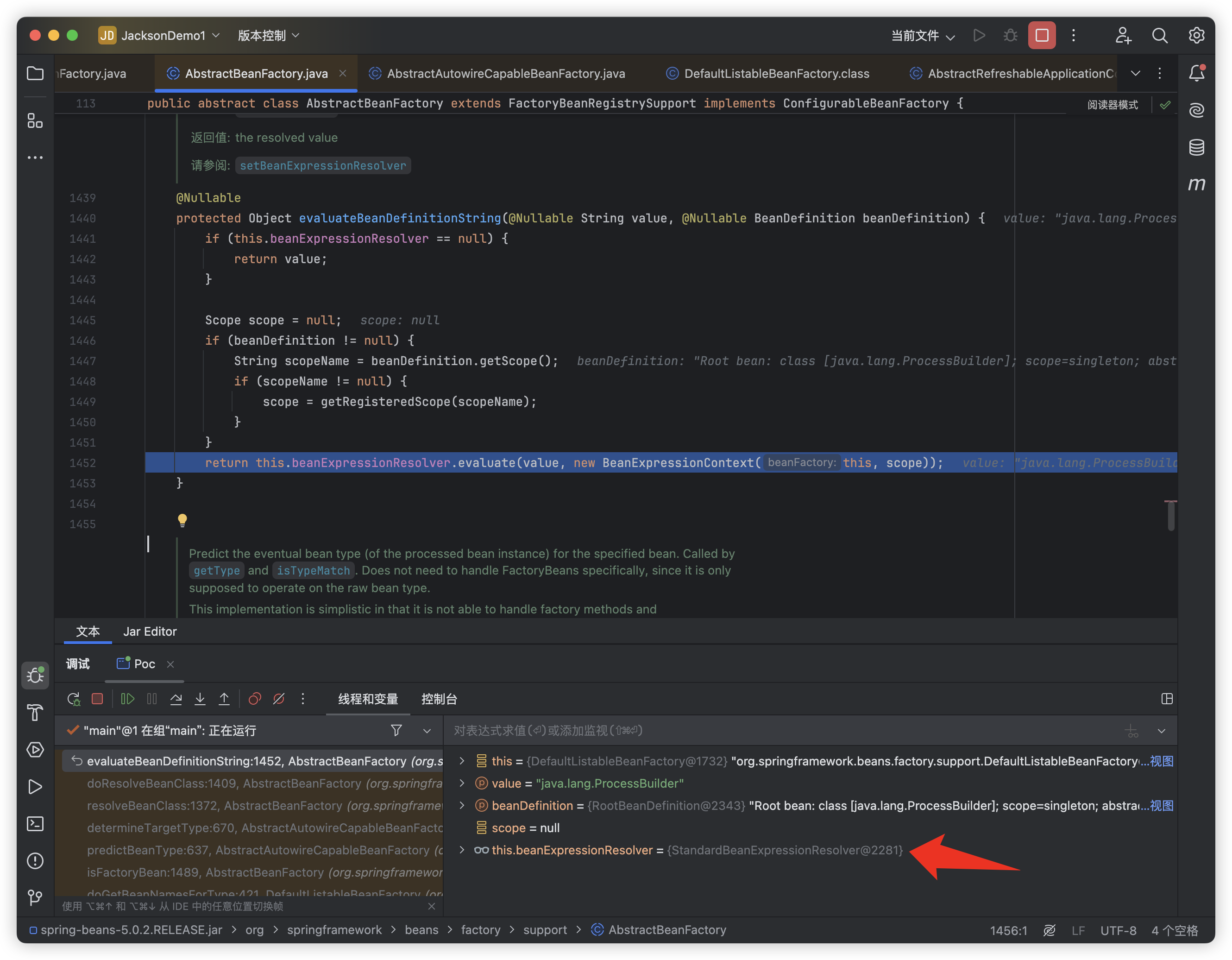Click the expression evaluation input field
This screenshot has width=1232, height=960.
pos(781,731)
